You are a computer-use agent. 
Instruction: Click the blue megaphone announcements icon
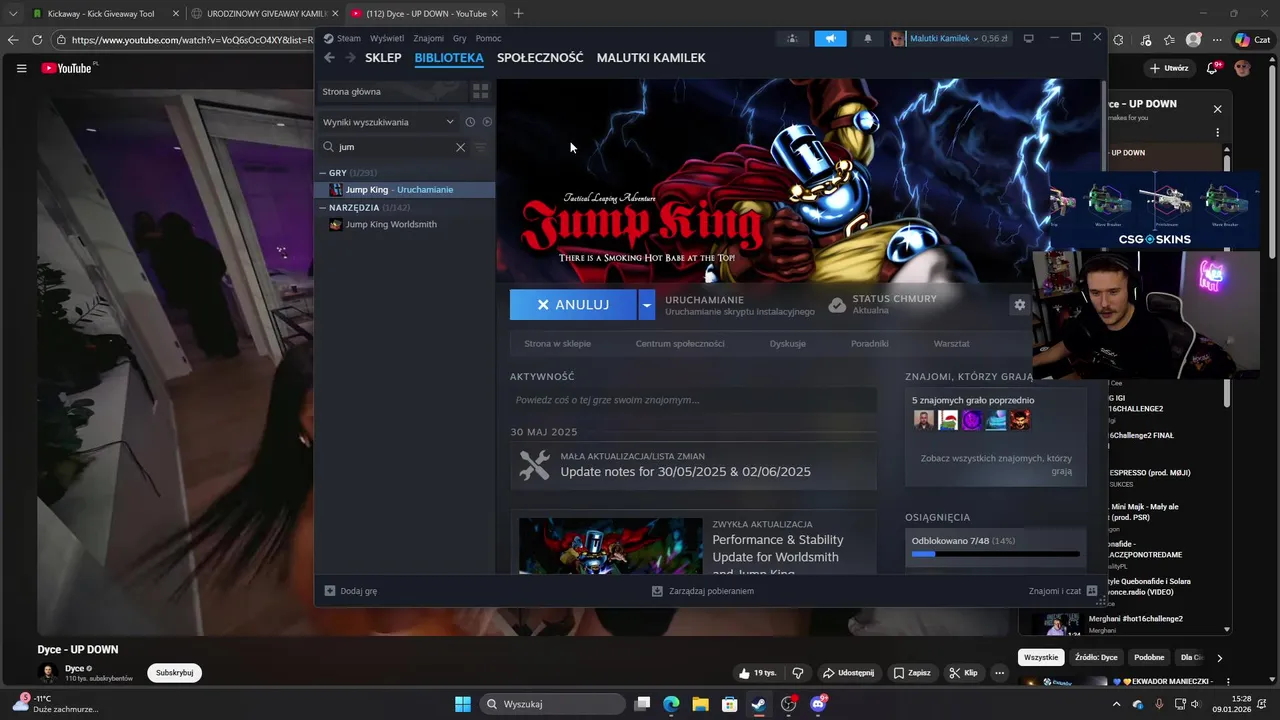(x=830, y=38)
